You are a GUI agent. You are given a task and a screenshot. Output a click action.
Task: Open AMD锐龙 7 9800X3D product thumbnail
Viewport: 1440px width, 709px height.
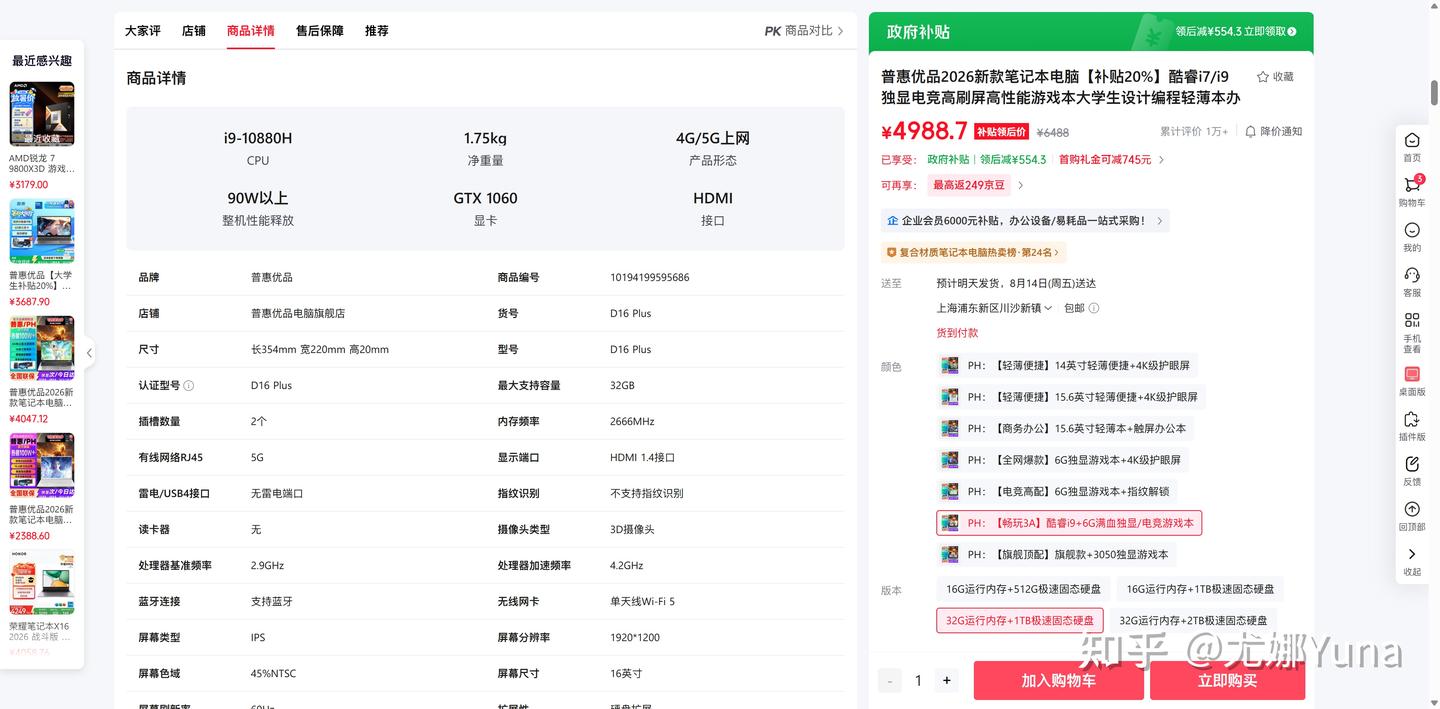click(42, 114)
